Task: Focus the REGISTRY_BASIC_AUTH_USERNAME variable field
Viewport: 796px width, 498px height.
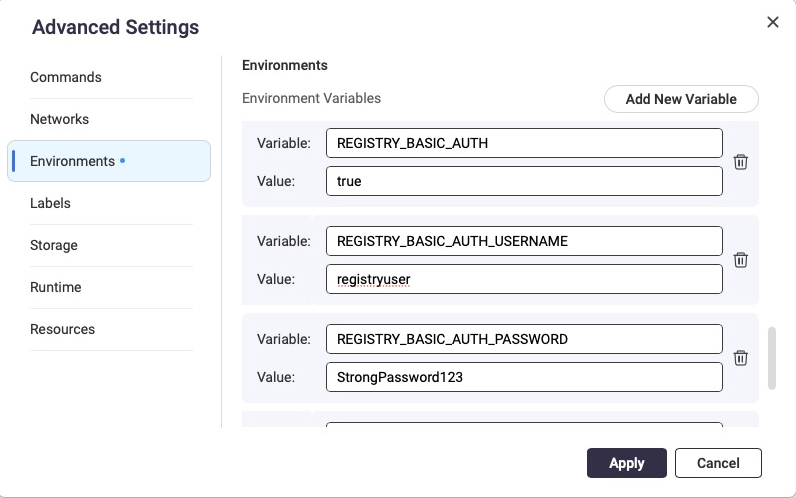Action: pos(524,241)
